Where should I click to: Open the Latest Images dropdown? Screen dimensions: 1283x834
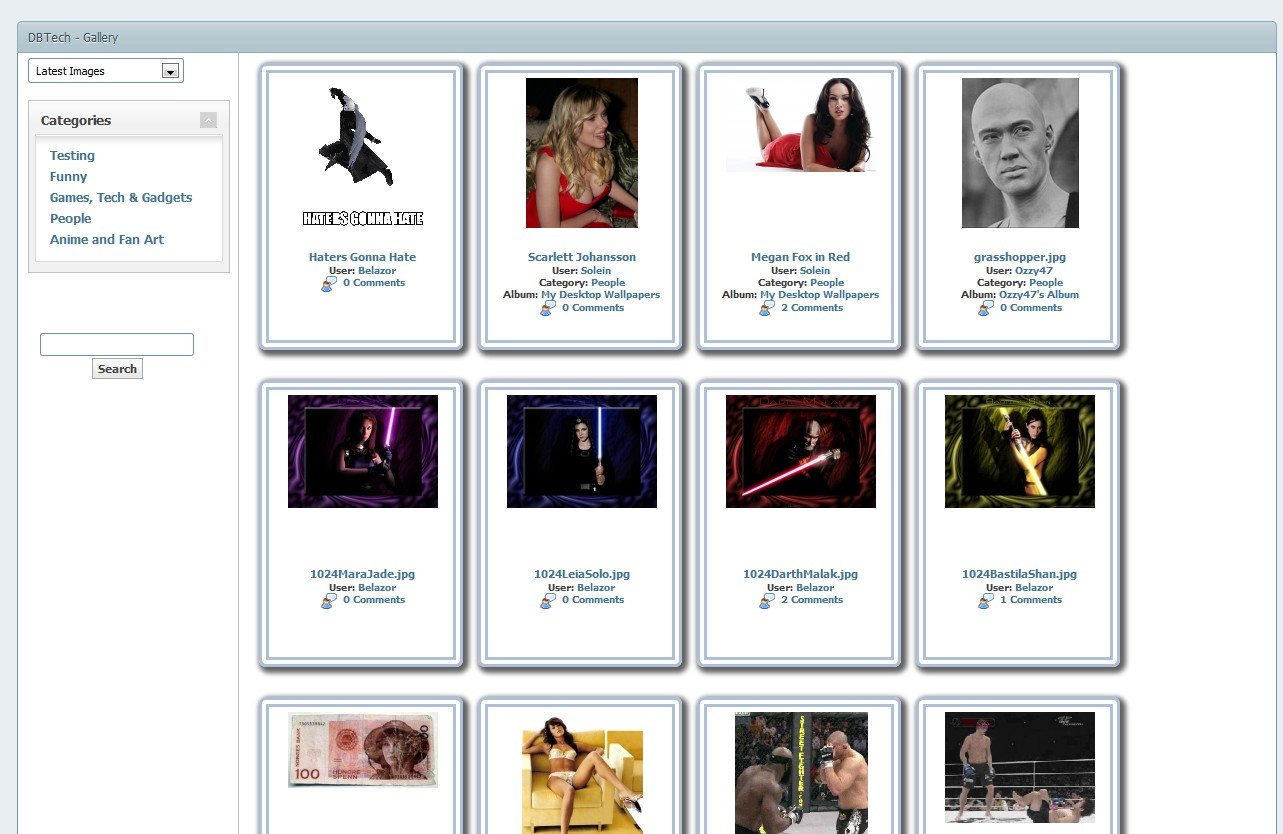106,71
